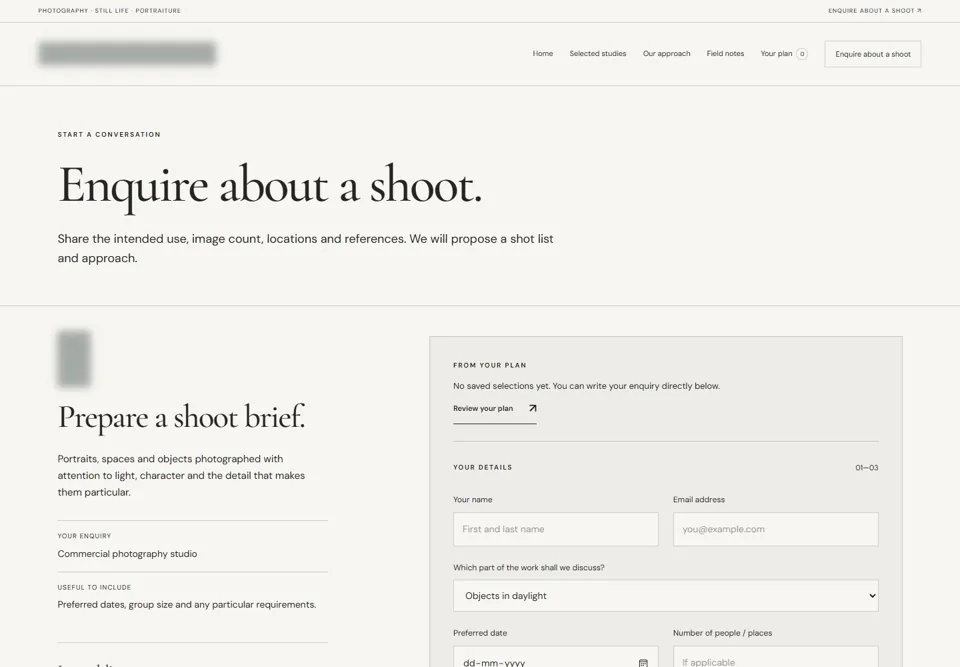This screenshot has width=960, height=667.
Task: Click the boxed Enquire about a shoot button
Action: point(872,54)
